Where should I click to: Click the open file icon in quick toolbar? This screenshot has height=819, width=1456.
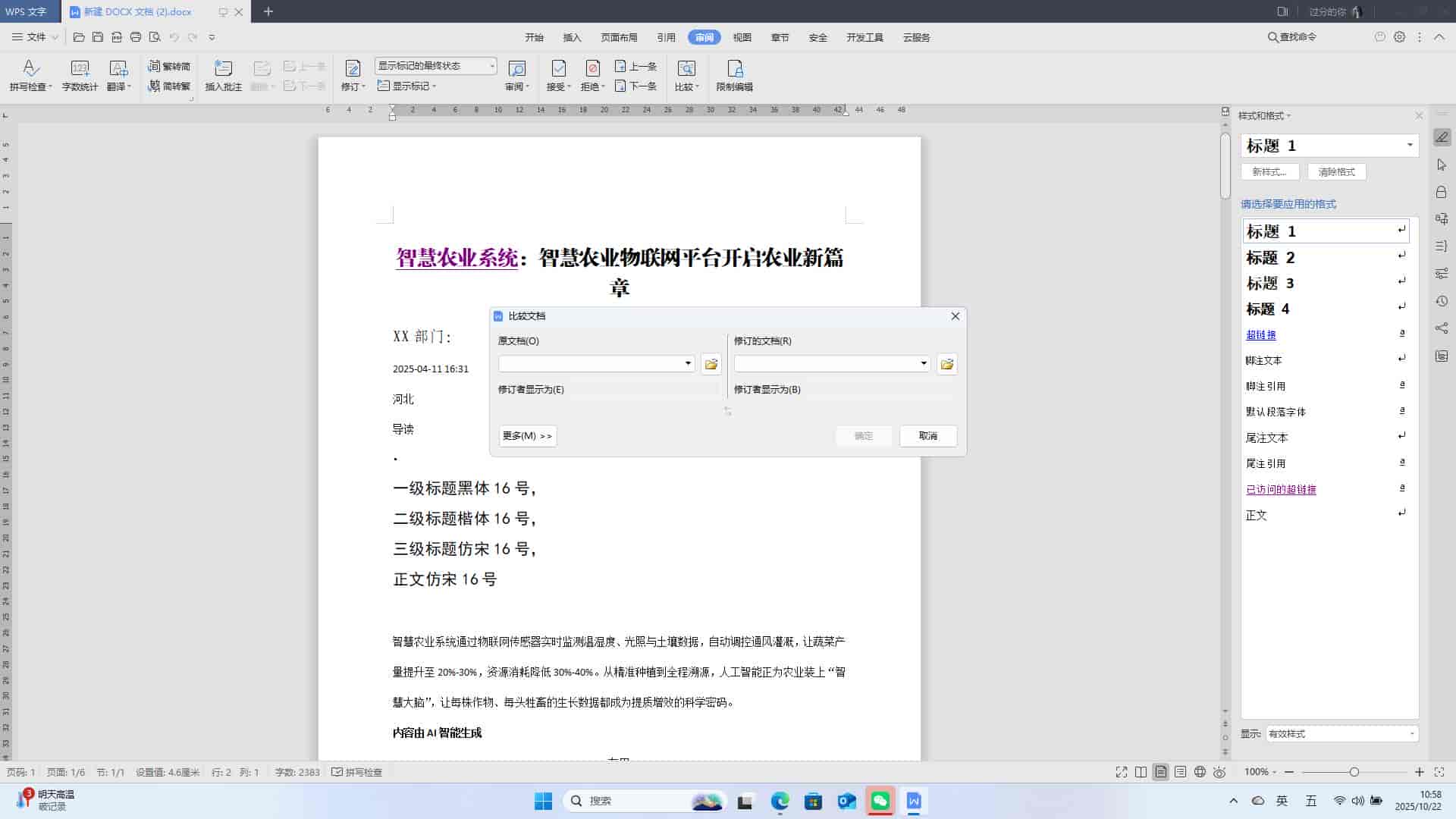pyautogui.click(x=79, y=37)
